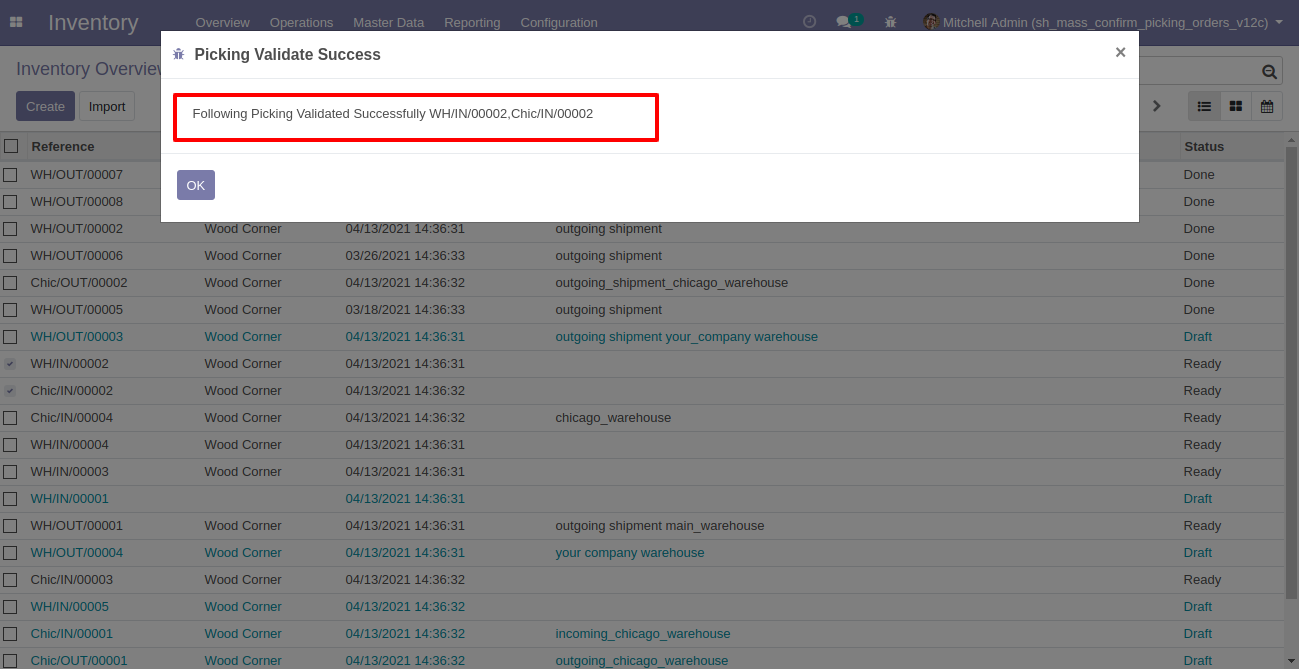Sort by the Reference column header
This screenshot has height=669, width=1299.
(x=63, y=146)
